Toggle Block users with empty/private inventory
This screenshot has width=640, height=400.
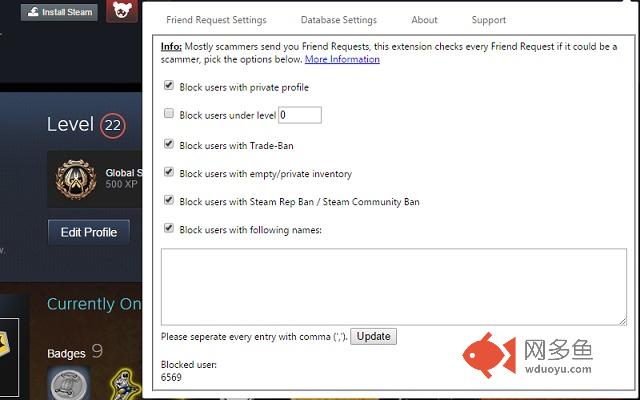tap(169, 172)
